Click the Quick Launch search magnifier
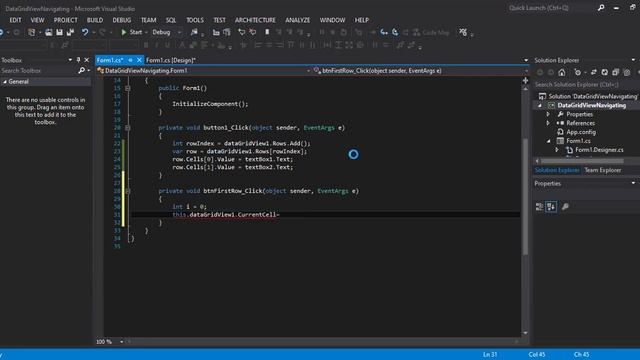The image size is (640, 360). (x=601, y=8)
